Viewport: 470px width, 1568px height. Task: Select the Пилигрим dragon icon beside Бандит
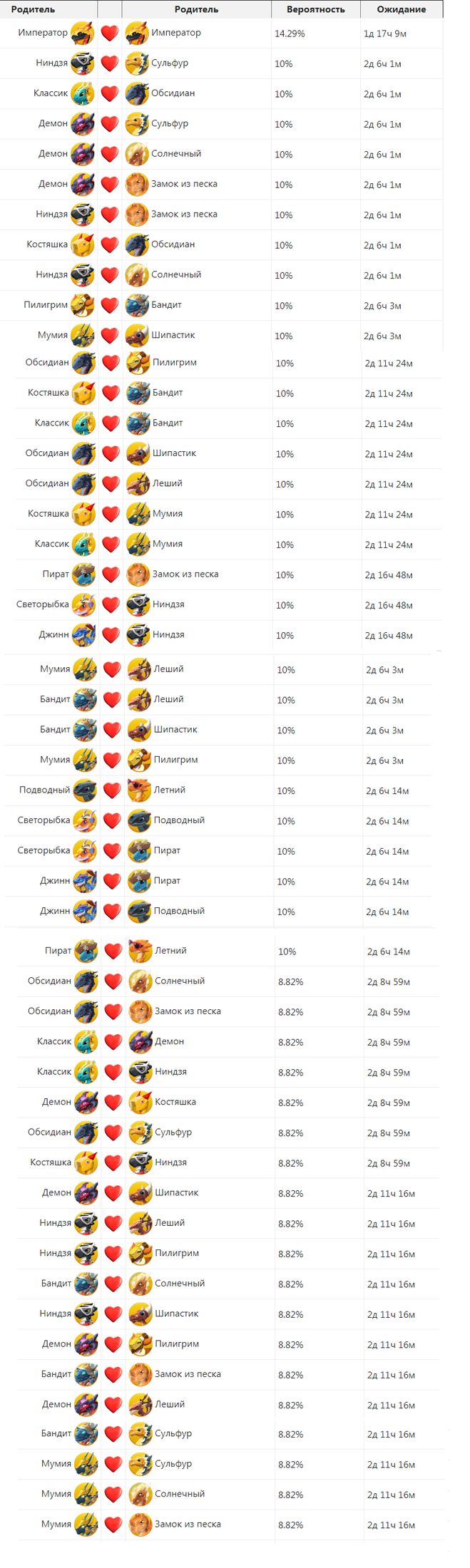[83, 305]
